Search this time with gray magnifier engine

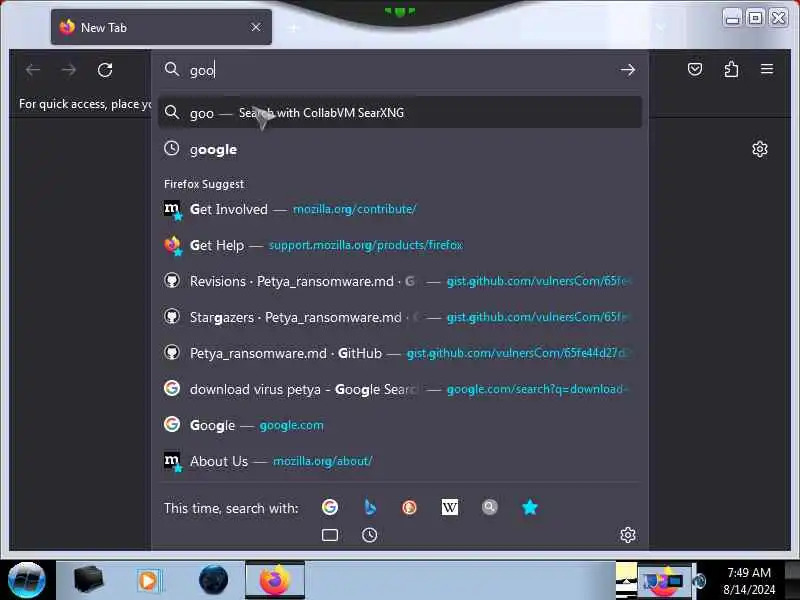tap(489, 507)
